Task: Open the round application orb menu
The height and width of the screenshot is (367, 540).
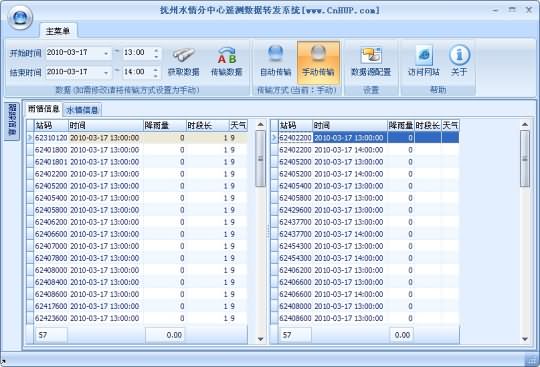Action: click(x=20, y=17)
